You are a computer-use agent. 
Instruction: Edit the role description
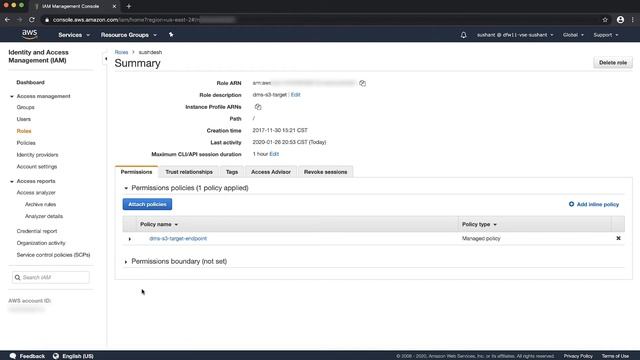point(296,95)
